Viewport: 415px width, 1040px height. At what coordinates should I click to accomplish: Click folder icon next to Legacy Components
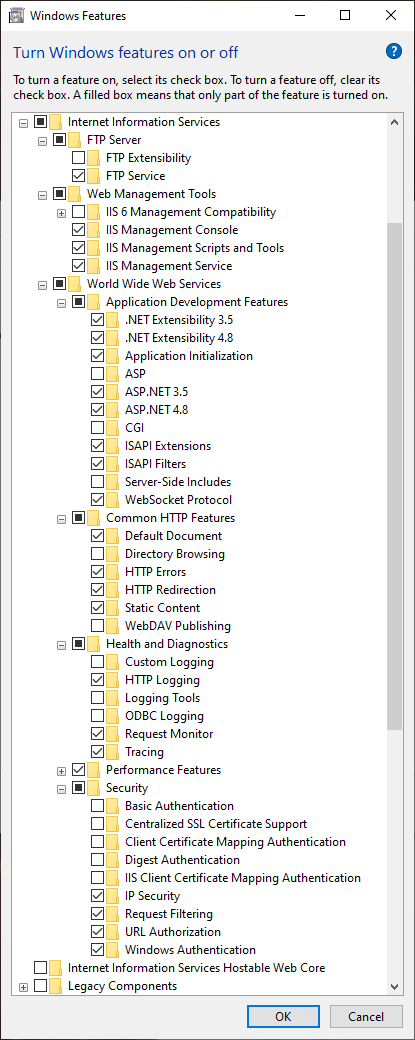coord(56,986)
